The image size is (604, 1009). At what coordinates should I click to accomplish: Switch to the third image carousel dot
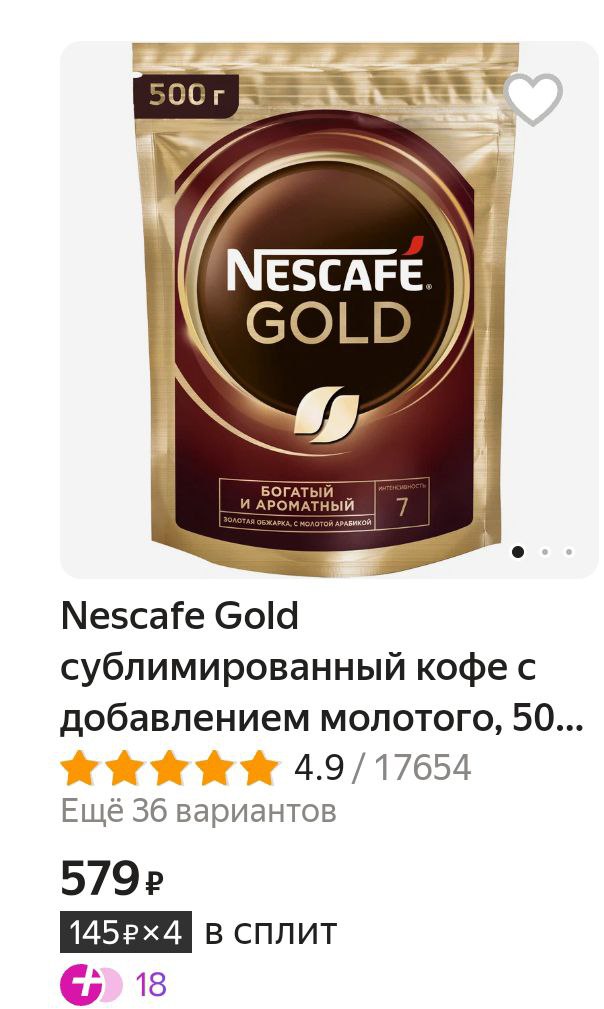click(x=569, y=551)
